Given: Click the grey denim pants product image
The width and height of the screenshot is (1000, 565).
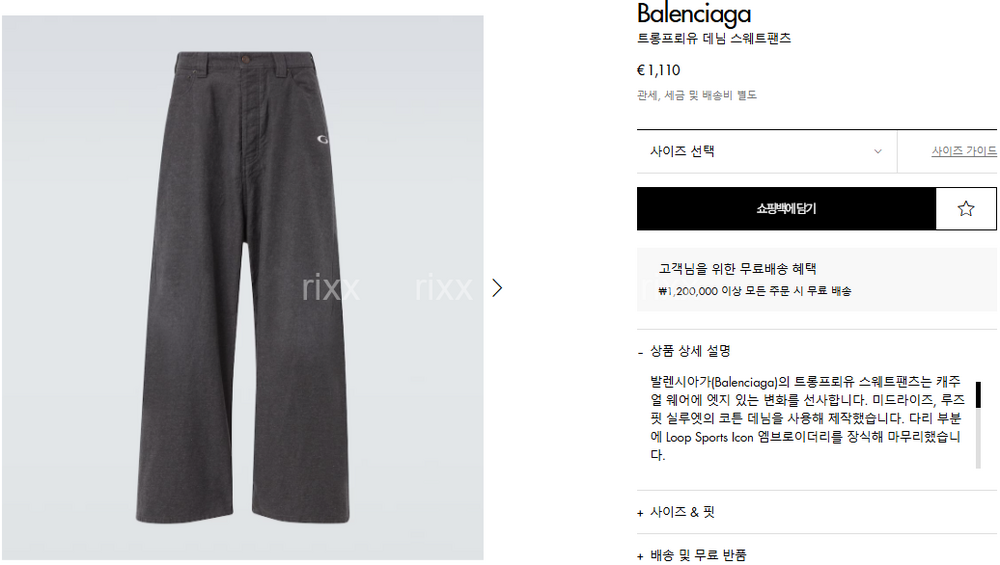Looking at the screenshot, I should pos(242,288).
